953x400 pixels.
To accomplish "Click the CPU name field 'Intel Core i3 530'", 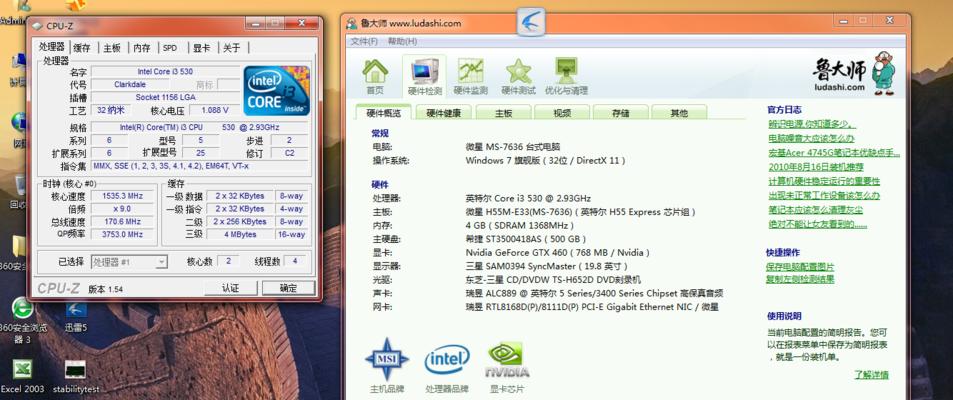I will click(x=165, y=72).
